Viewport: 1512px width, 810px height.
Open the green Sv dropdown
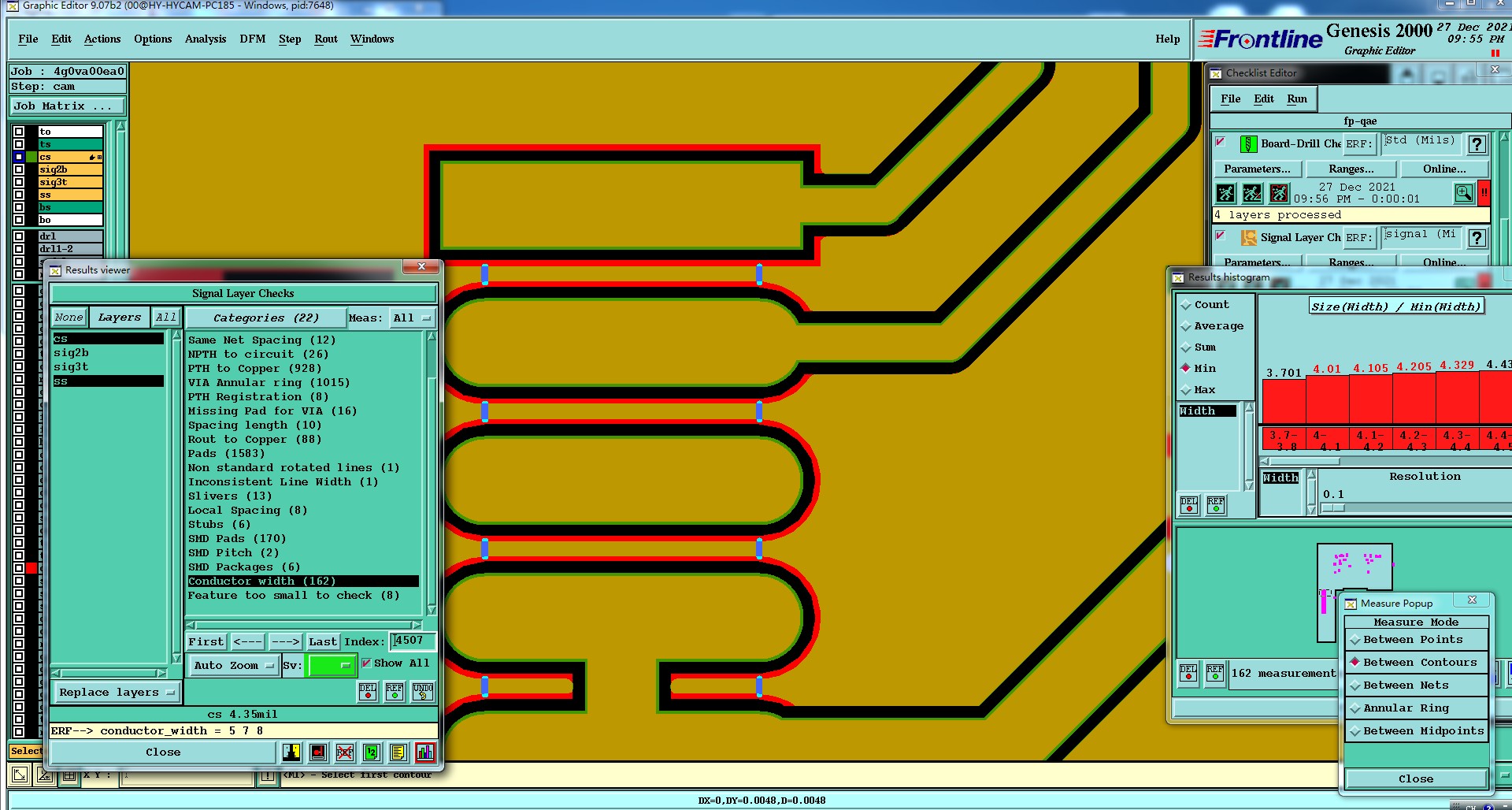tap(331, 666)
